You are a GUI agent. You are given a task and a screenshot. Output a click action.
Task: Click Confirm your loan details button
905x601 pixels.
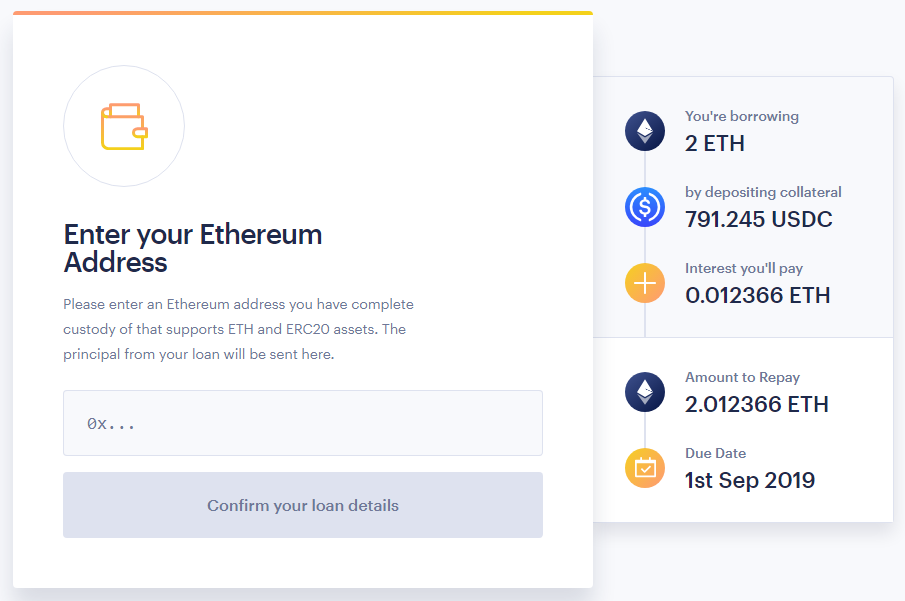click(x=302, y=505)
